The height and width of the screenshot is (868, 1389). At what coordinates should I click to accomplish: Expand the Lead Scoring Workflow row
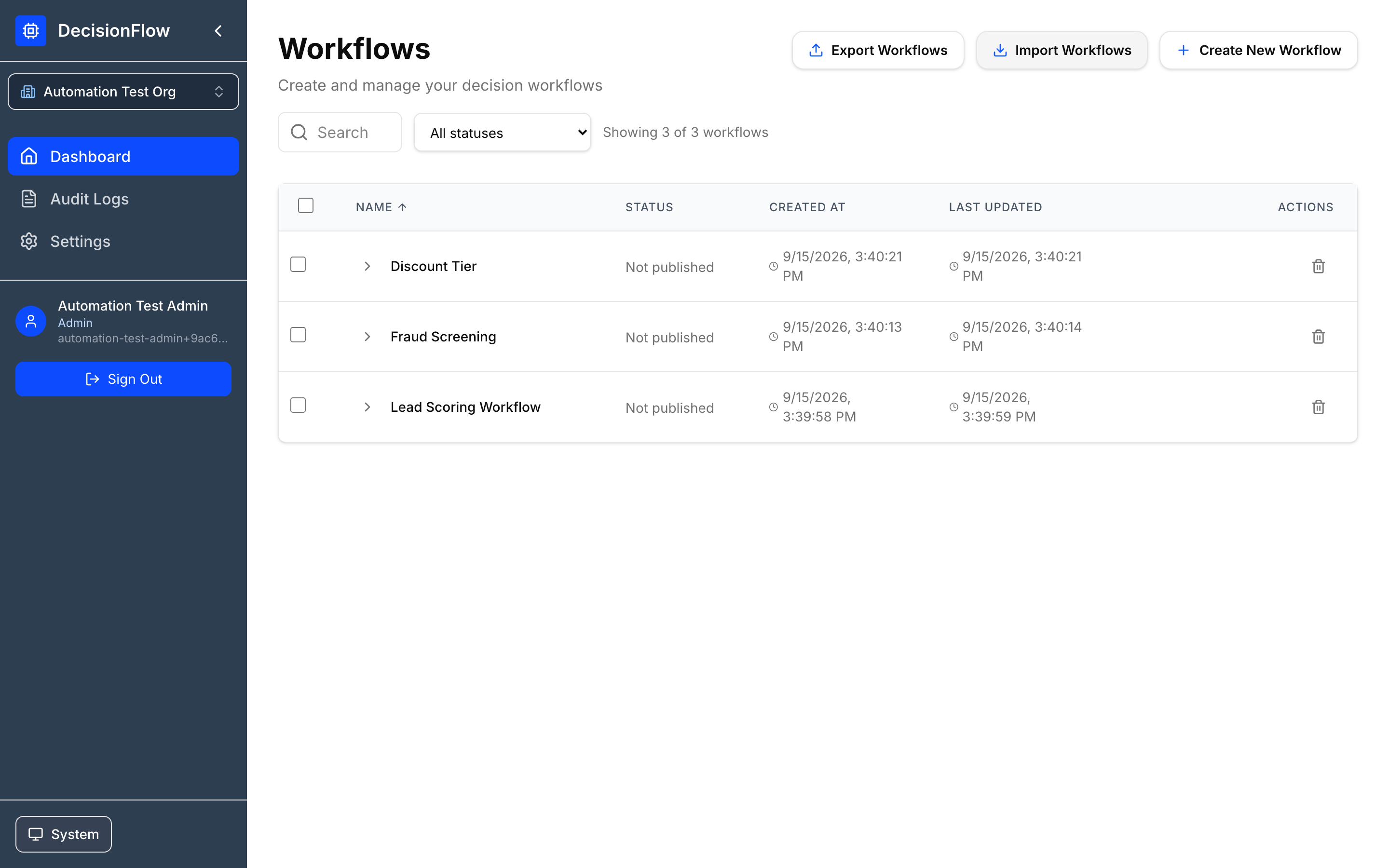[368, 407]
